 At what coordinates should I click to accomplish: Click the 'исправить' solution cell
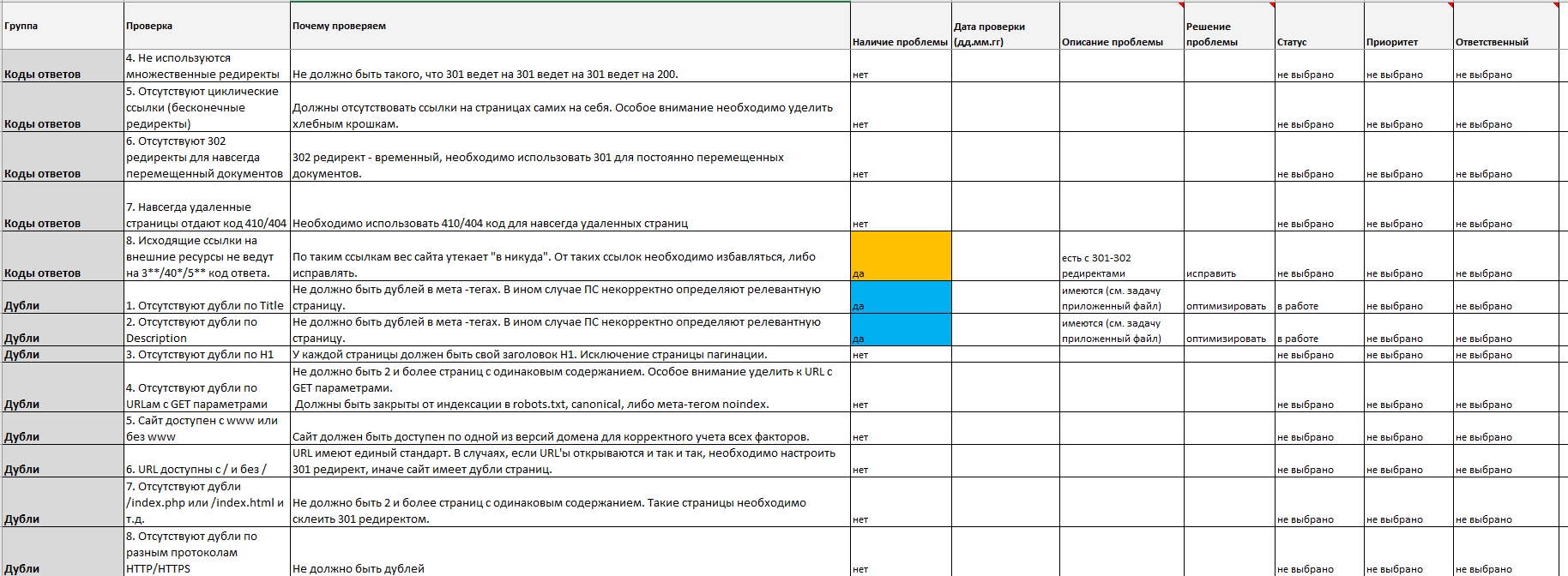pyautogui.click(x=1229, y=256)
